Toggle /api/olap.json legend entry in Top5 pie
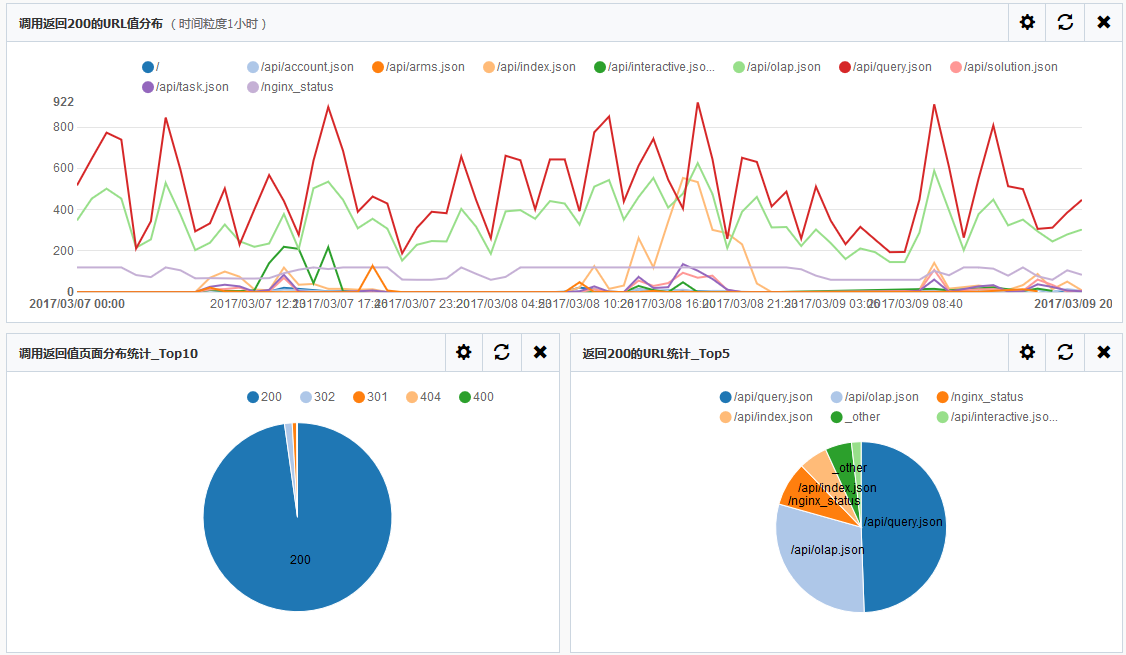The width and height of the screenshot is (1126, 655). pos(875,396)
